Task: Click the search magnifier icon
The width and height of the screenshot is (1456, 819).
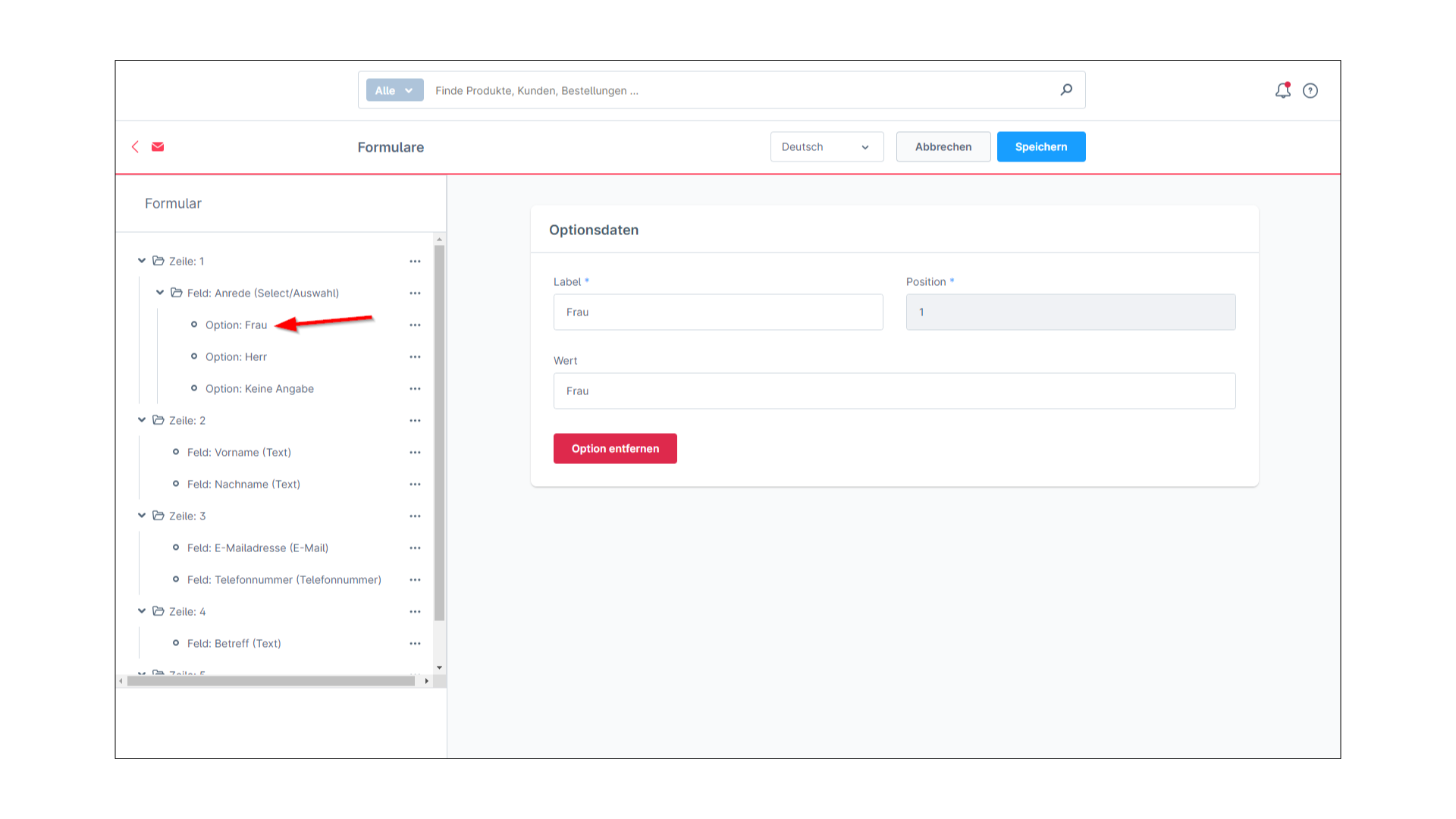Action: click(1066, 89)
